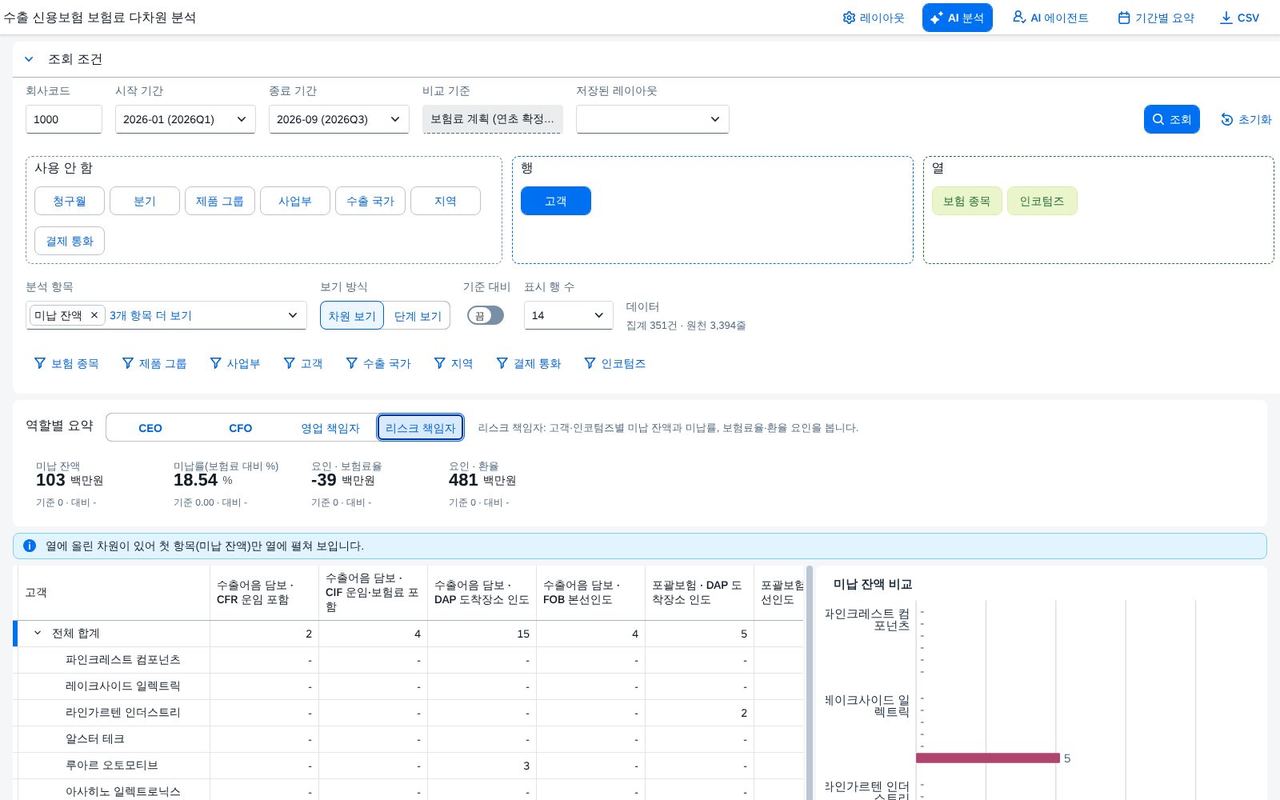This screenshot has height=800, width=1280.
Task: Expand the 분석 항목 multi-select dropdown
Action: tap(293, 315)
